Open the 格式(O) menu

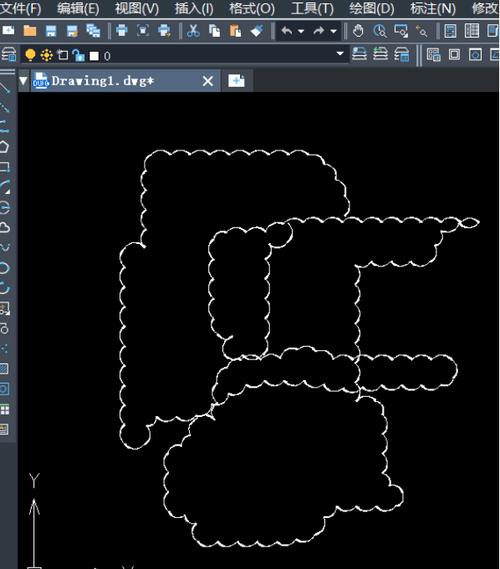(x=252, y=8)
